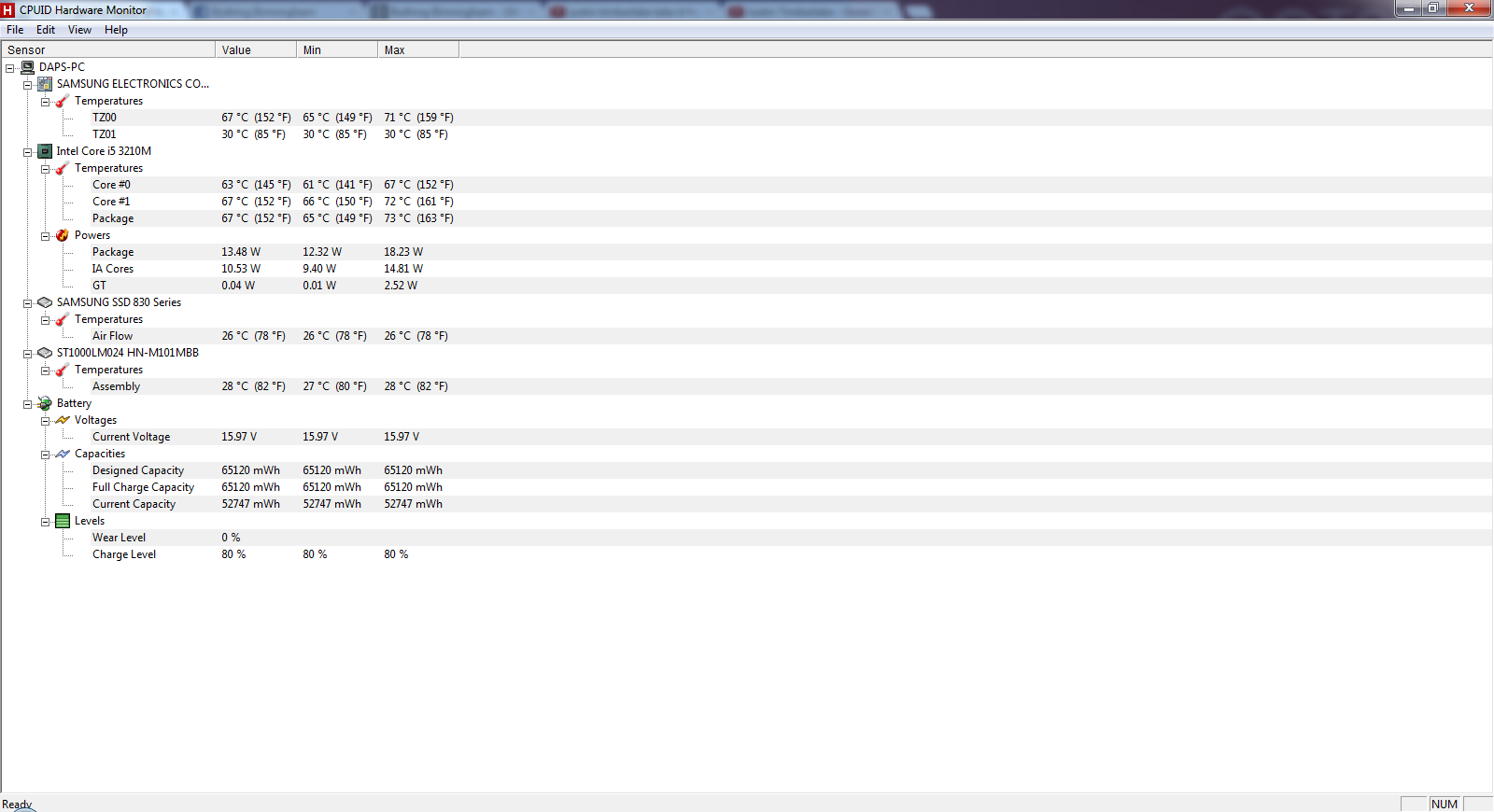Screen dimensions: 1494x812
Task: Select the Intel Core i5 3210M processor icon
Action: pos(45,151)
